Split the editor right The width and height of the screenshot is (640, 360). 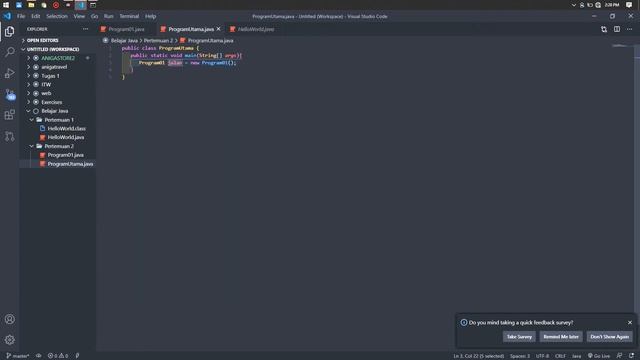617,29
